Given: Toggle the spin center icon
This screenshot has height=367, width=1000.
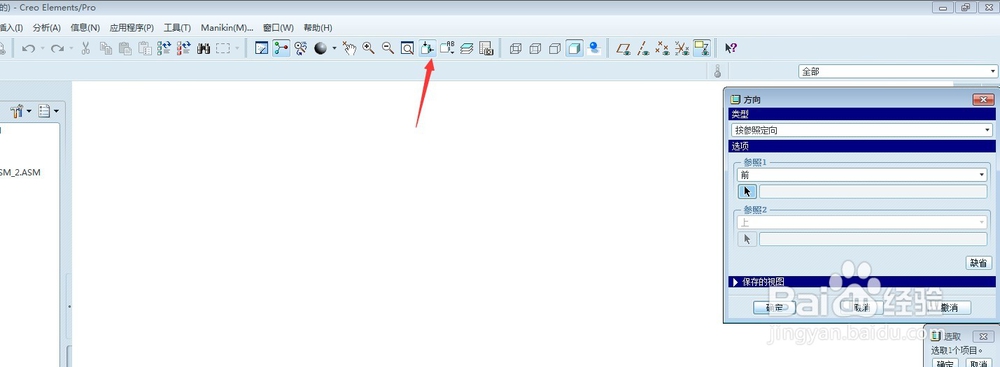Looking at the screenshot, I should (281, 49).
